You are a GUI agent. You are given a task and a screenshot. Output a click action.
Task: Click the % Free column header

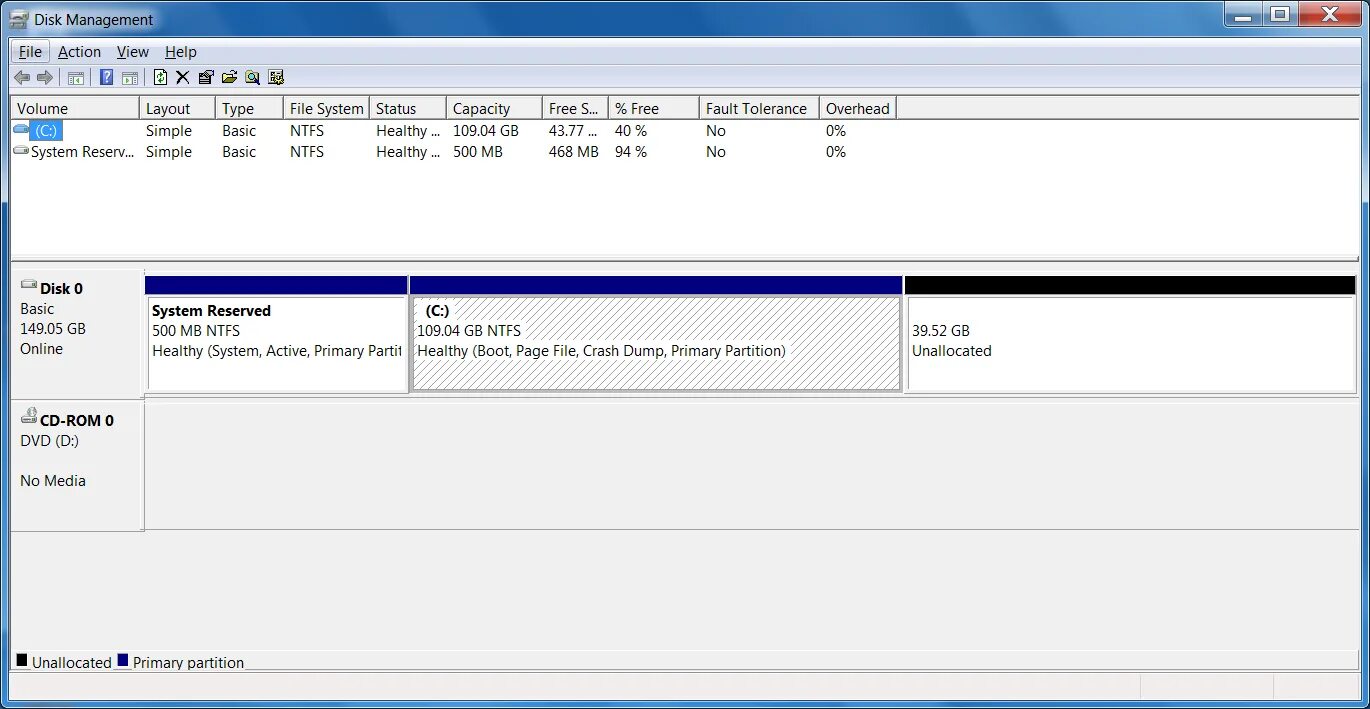coord(653,108)
